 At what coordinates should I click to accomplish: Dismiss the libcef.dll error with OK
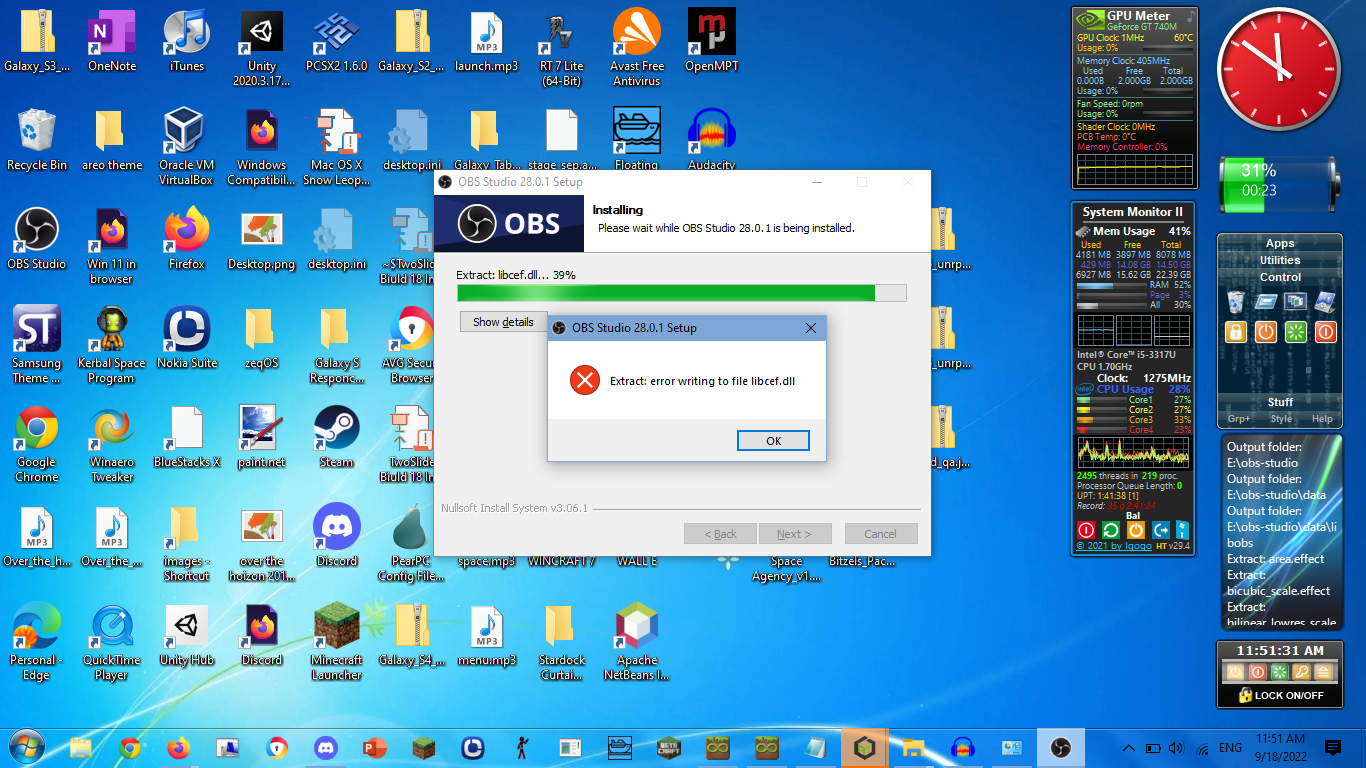click(773, 440)
